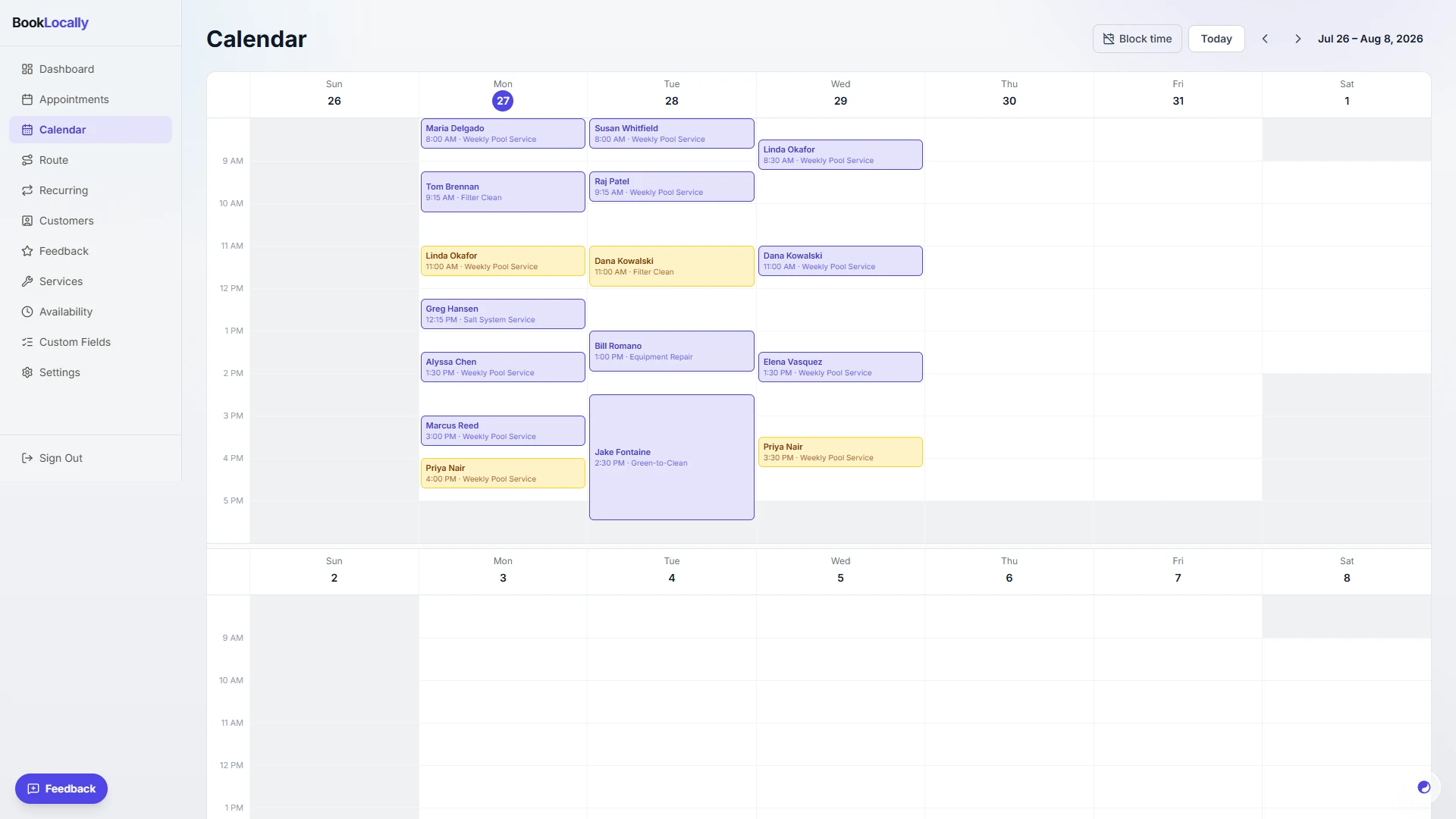This screenshot has height=819, width=1456.
Task: Select Thursday 30 date header
Action: tap(1009, 95)
